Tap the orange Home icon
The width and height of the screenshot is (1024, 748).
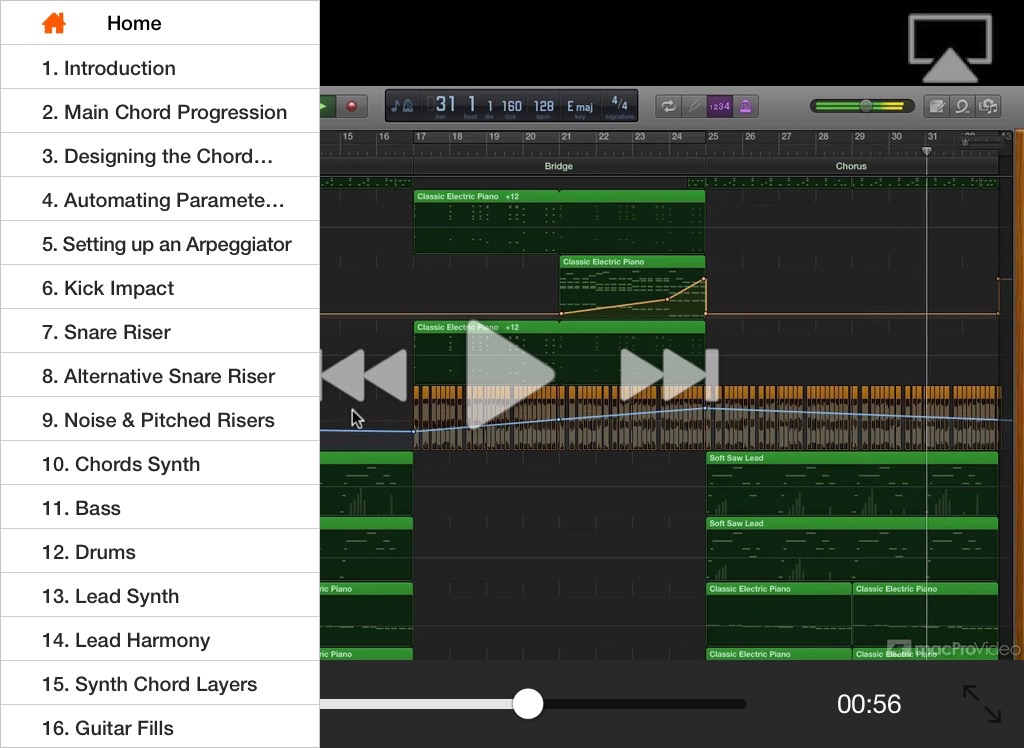(x=54, y=23)
